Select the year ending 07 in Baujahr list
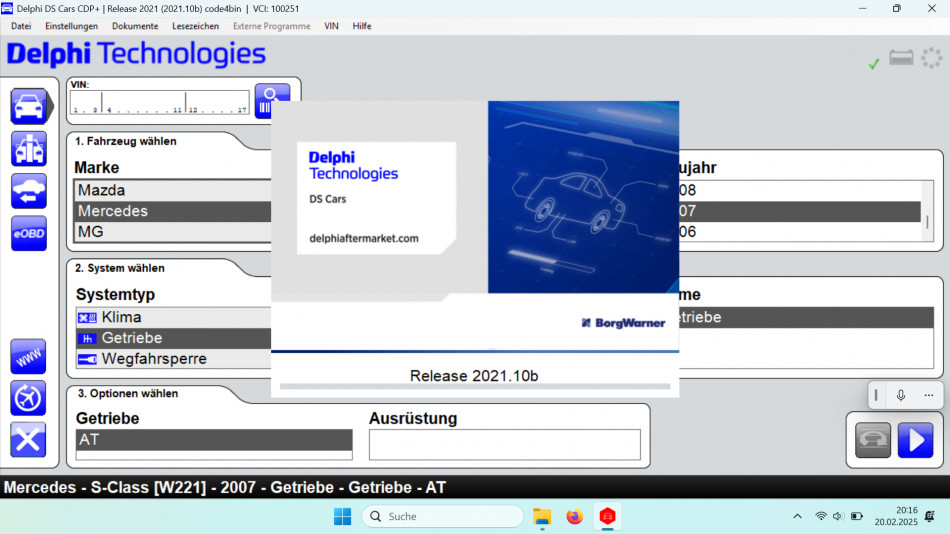Image resolution: width=950 pixels, height=534 pixels. [800, 211]
